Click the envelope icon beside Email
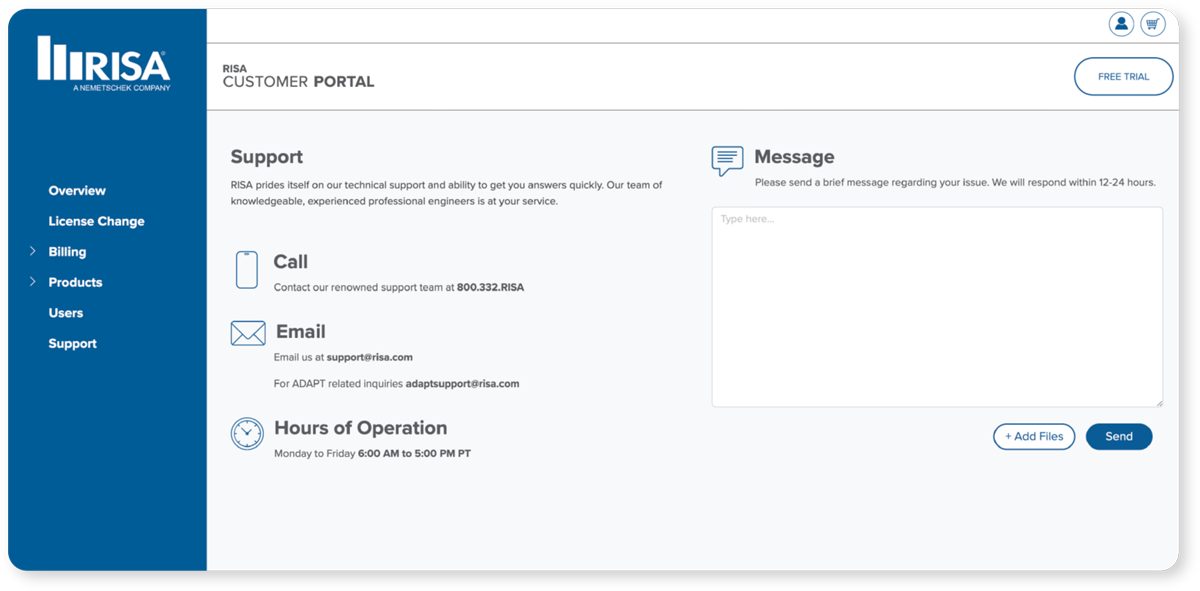The width and height of the screenshot is (1200, 591). coord(248,333)
